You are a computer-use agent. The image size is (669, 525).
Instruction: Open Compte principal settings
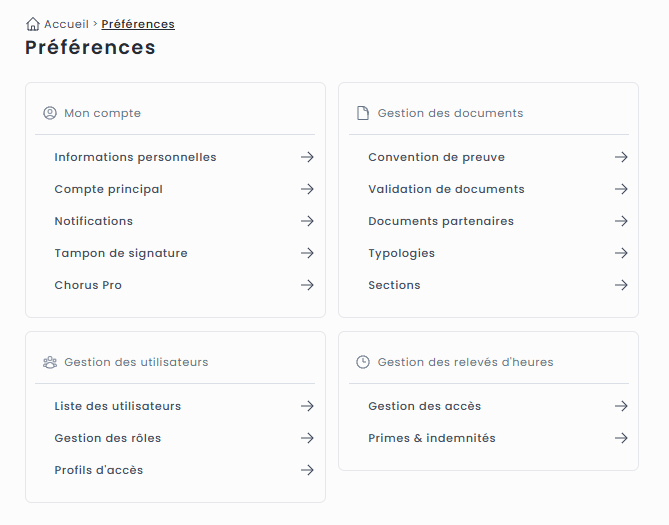click(108, 189)
